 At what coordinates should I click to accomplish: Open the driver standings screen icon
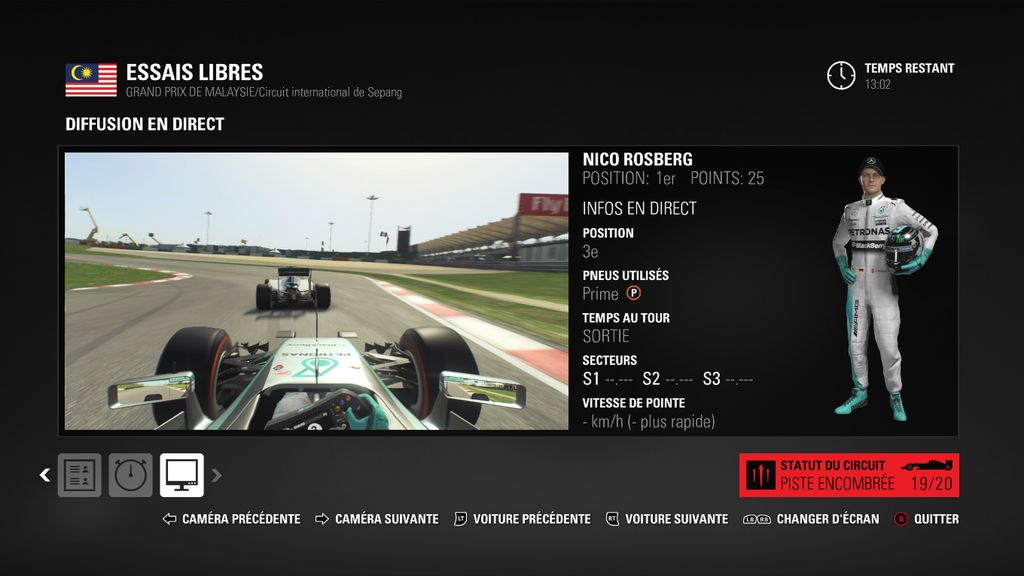pyautogui.click(x=80, y=475)
